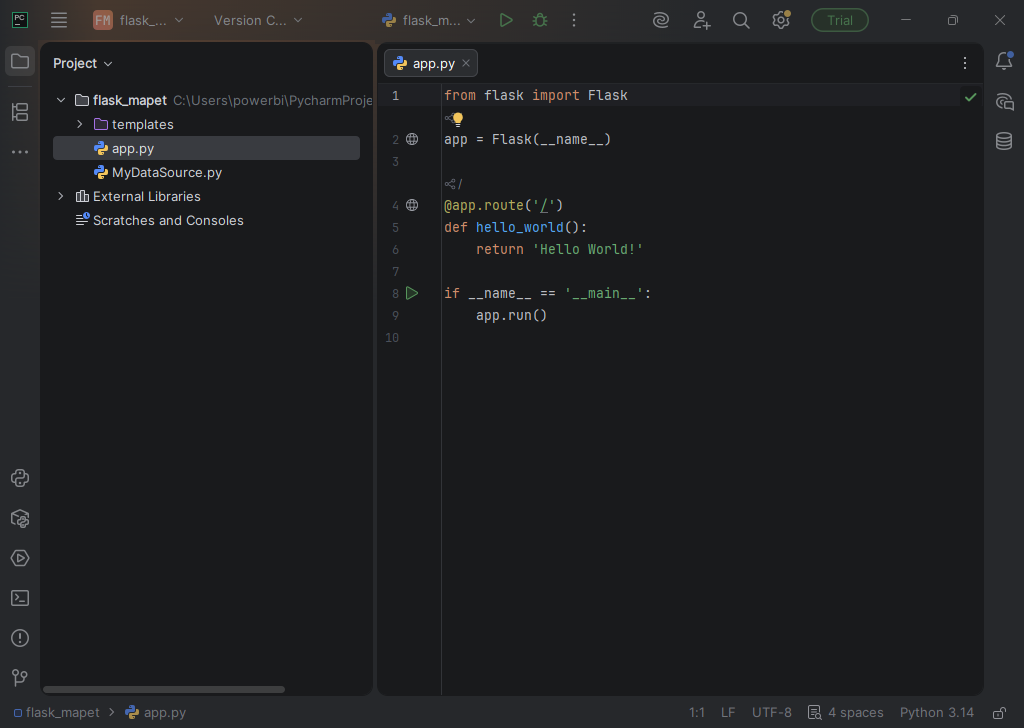Show more tool windows ellipsis
Image resolution: width=1024 pixels, height=728 pixels.
pos(20,151)
